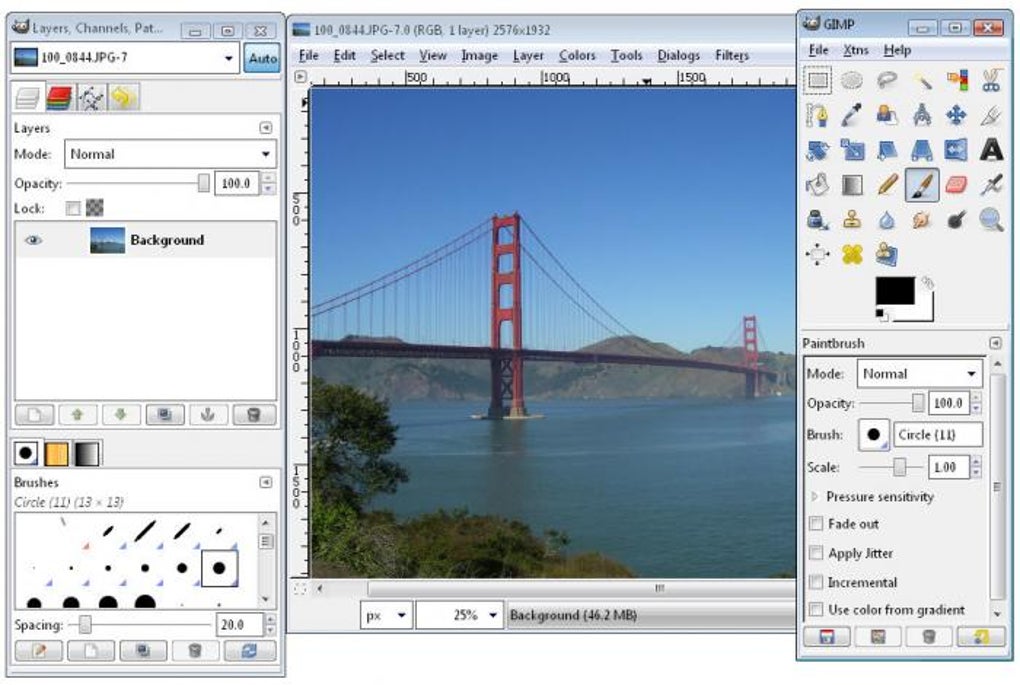Select the Color Picker eyedropper tool

click(852, 116)
